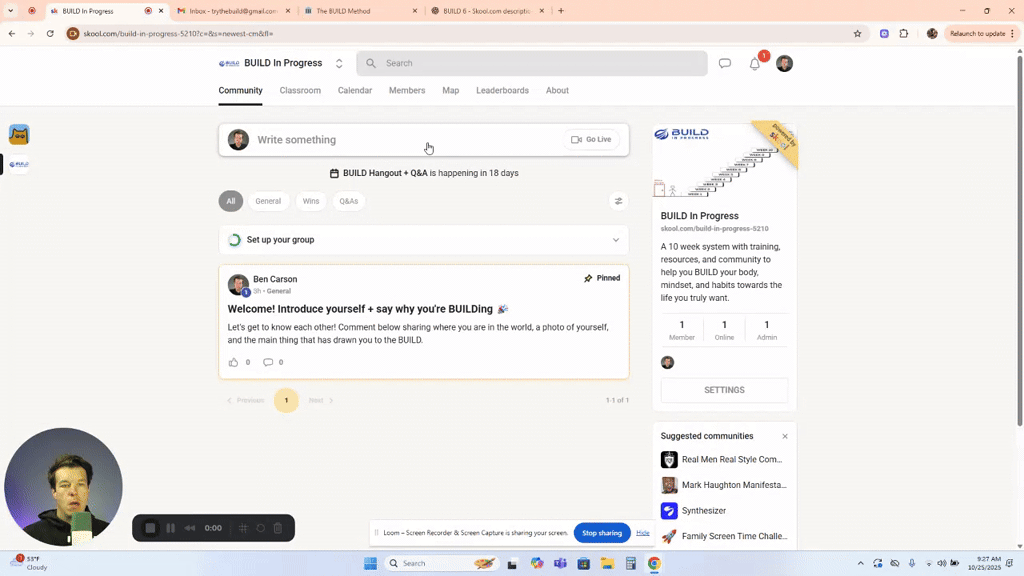Toggle the Wins feed filter
Viewport: 1024px width, 576px height.
click(x=310, y=200)
